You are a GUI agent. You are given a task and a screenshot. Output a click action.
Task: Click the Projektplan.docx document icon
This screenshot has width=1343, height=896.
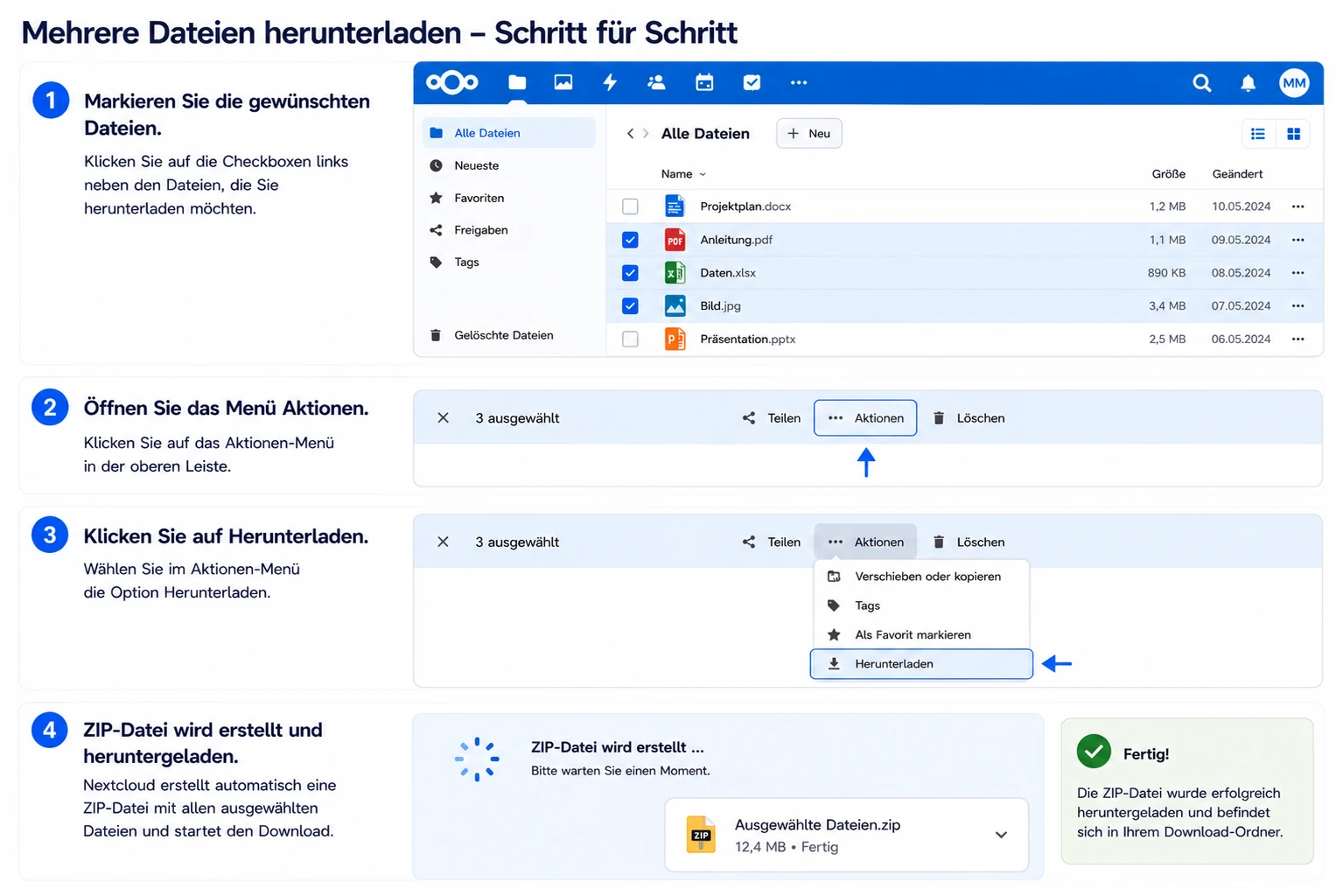(x=675, y=206)
